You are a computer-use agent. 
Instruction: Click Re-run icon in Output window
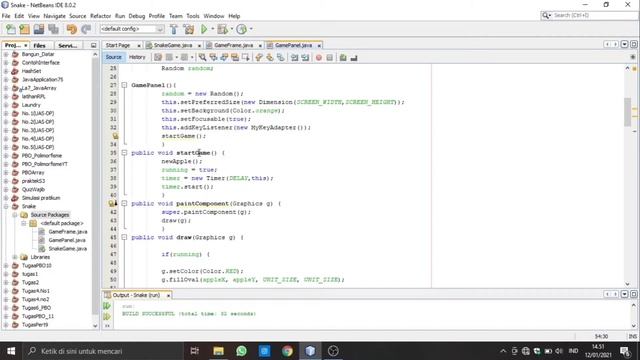point(107,306)
